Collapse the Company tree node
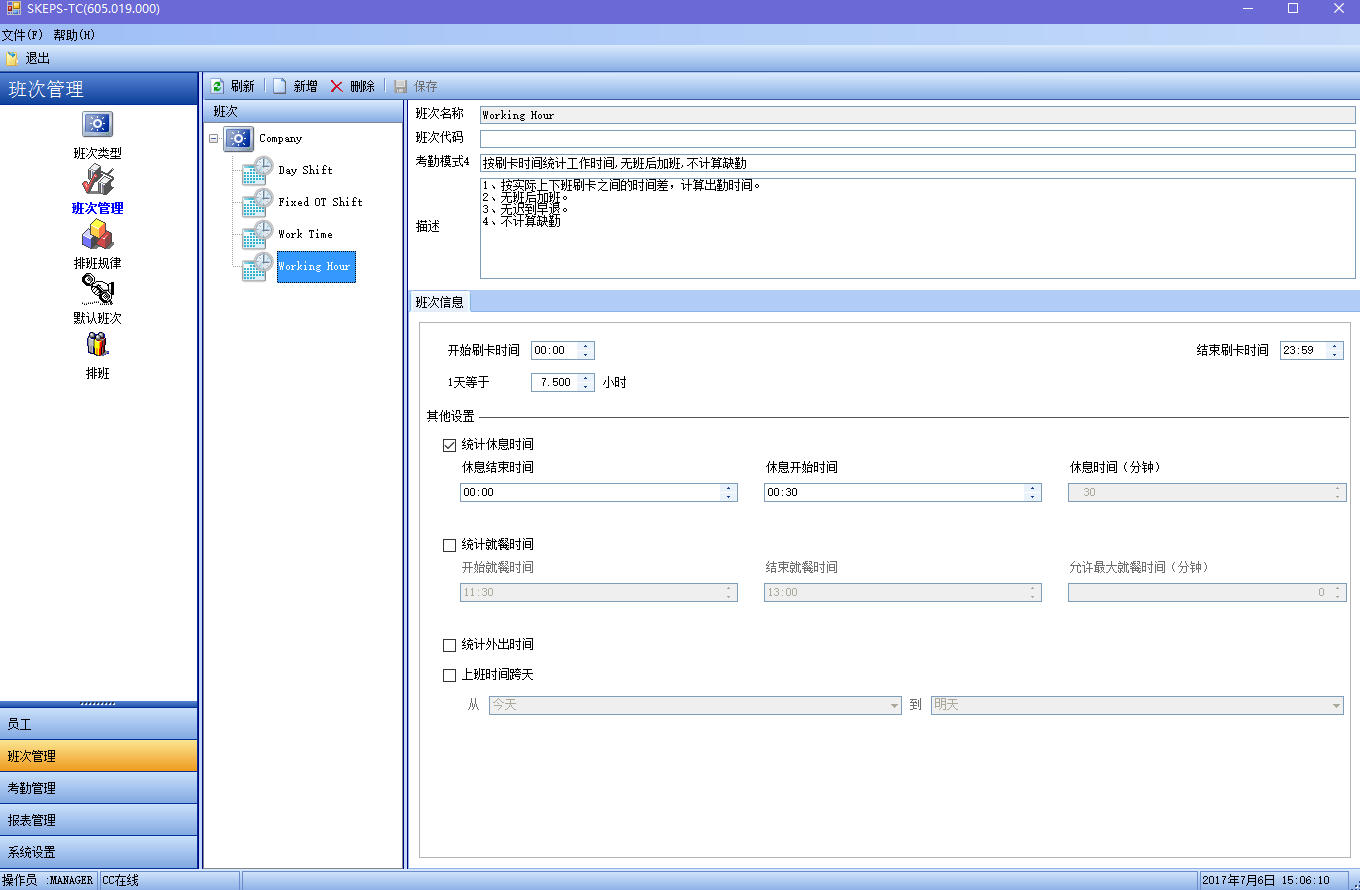The image size is (1360, 890). 214,139
